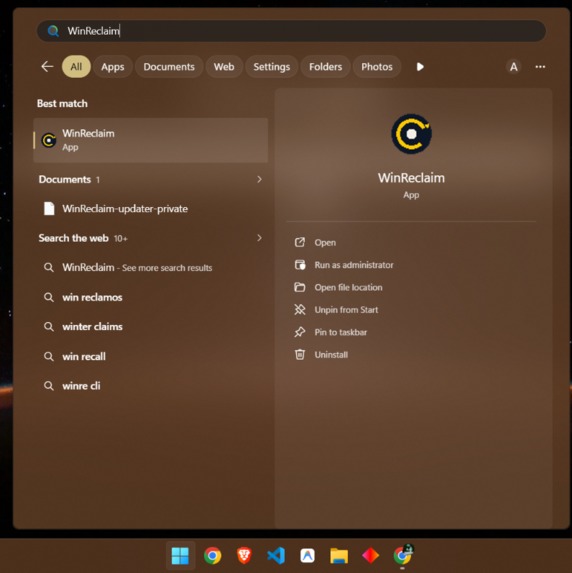Switch to the Apps filter tab

pyautogui.click(x=113, y=67)
